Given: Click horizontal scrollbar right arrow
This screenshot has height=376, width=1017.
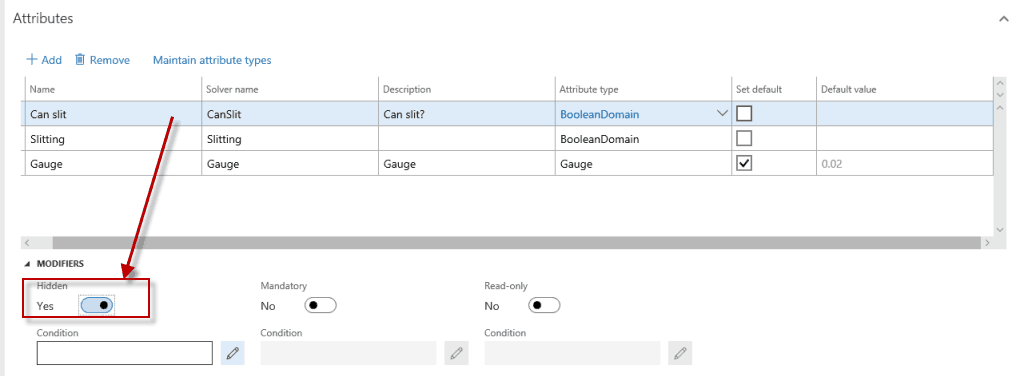Looking at the screenshot, I should [x=987, y=242].
